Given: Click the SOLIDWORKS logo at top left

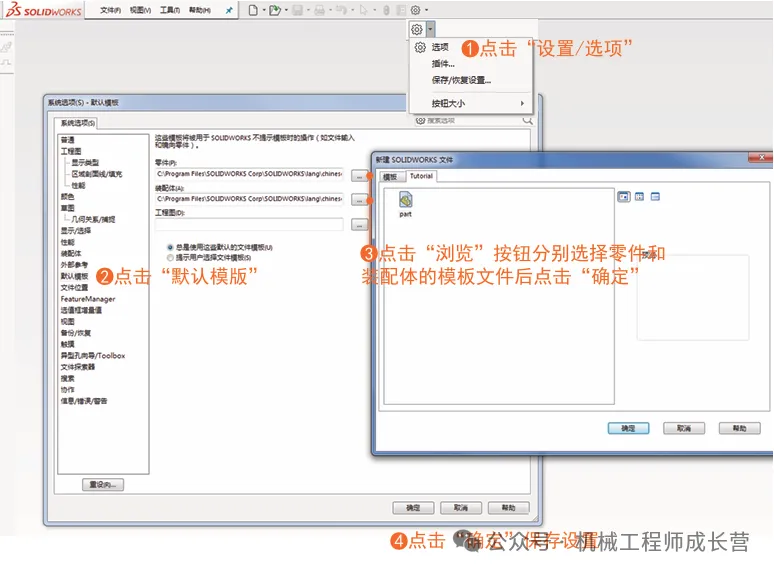Looking at the screenshot, I should 43,10.
